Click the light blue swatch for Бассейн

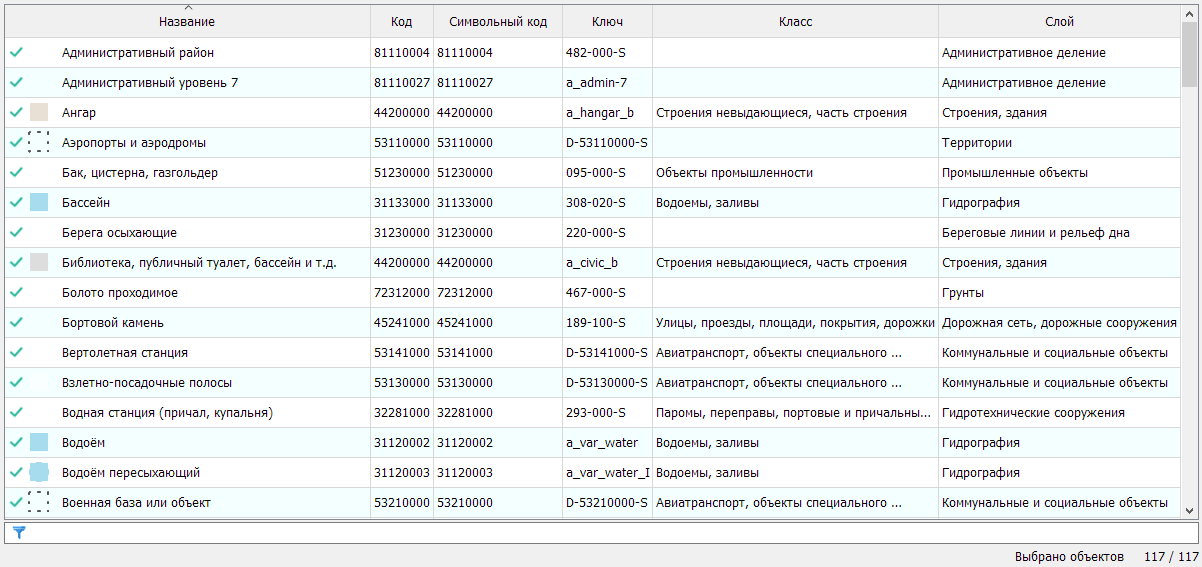[39, 203]
